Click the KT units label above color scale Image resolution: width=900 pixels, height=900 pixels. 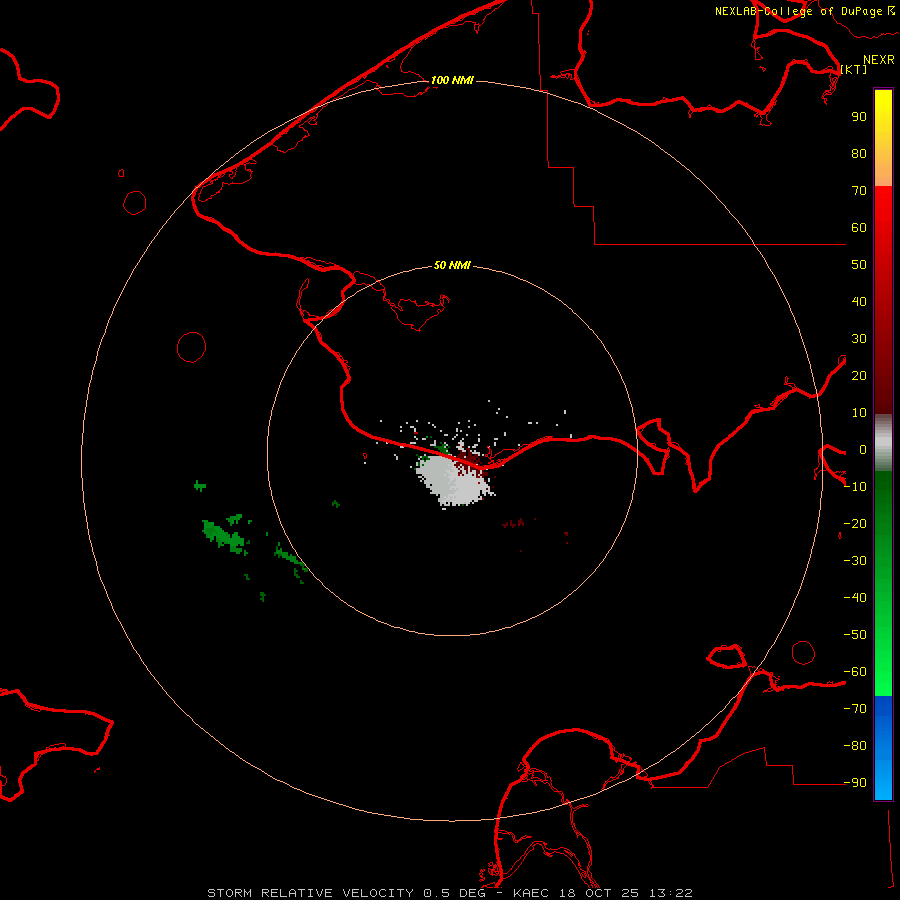pyautogui.click(x=854, y=69)
